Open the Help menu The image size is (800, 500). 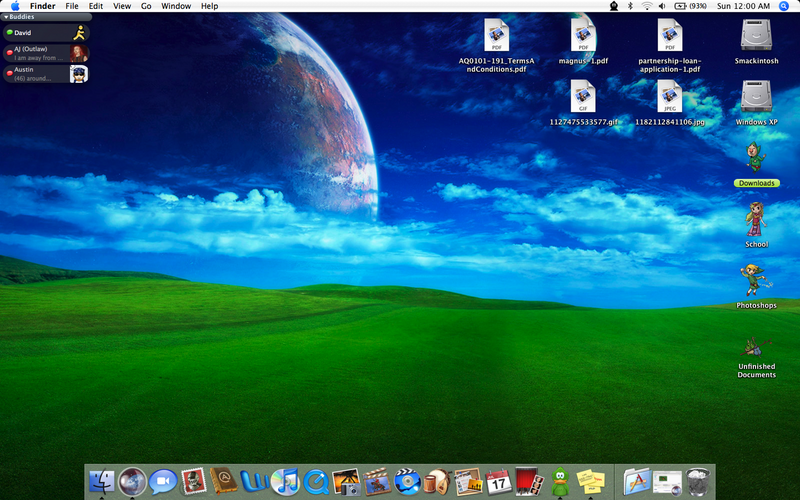(209, 6)
